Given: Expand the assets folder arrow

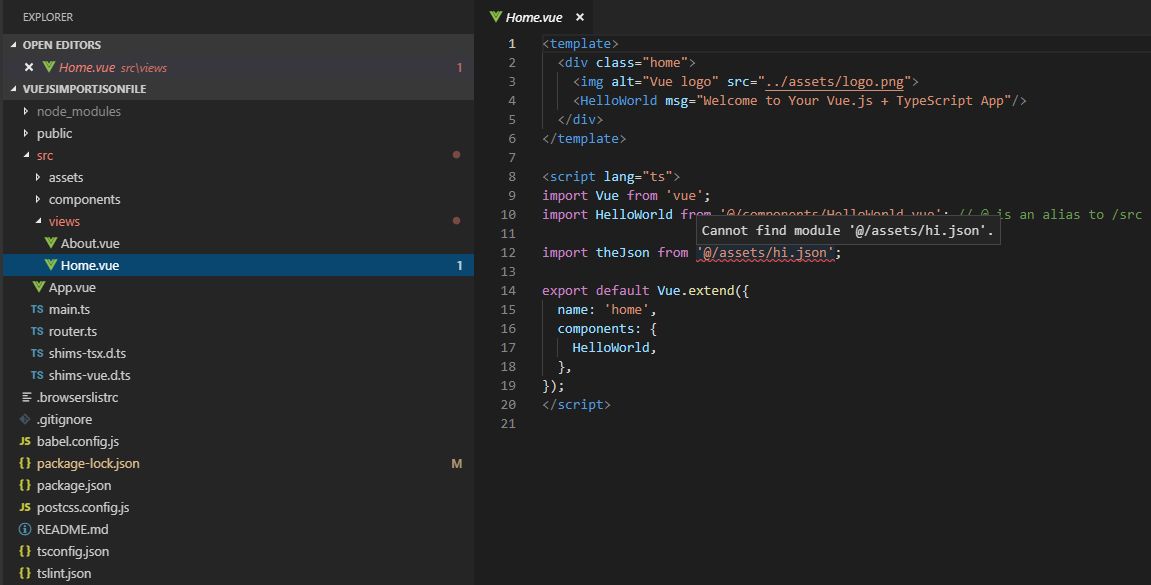Looking at the screenshot, I should pyautogui.click(x=38, y=177).
